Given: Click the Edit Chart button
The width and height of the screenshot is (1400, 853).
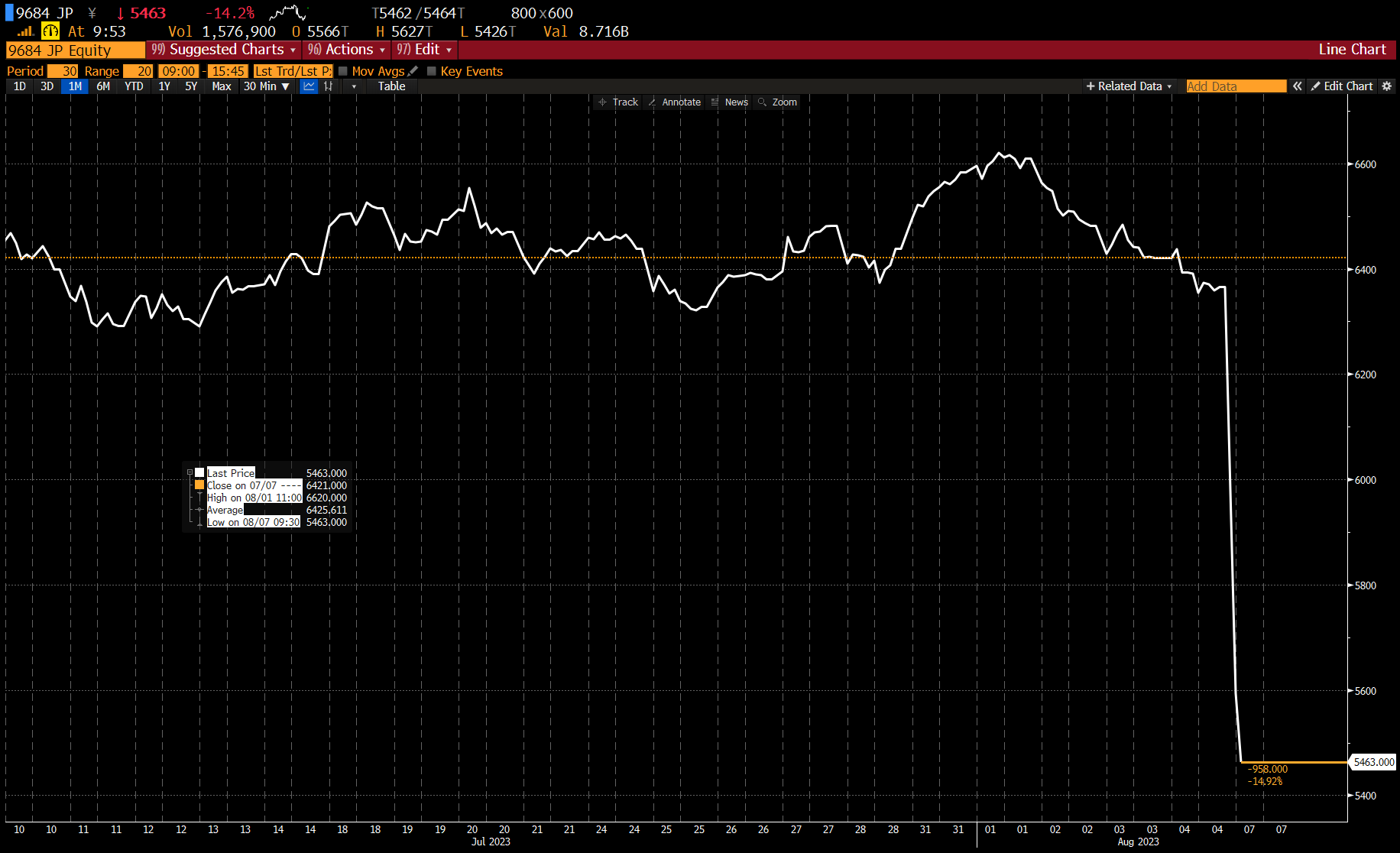Looking at the screenshot, I should [x=1341, y=86].
